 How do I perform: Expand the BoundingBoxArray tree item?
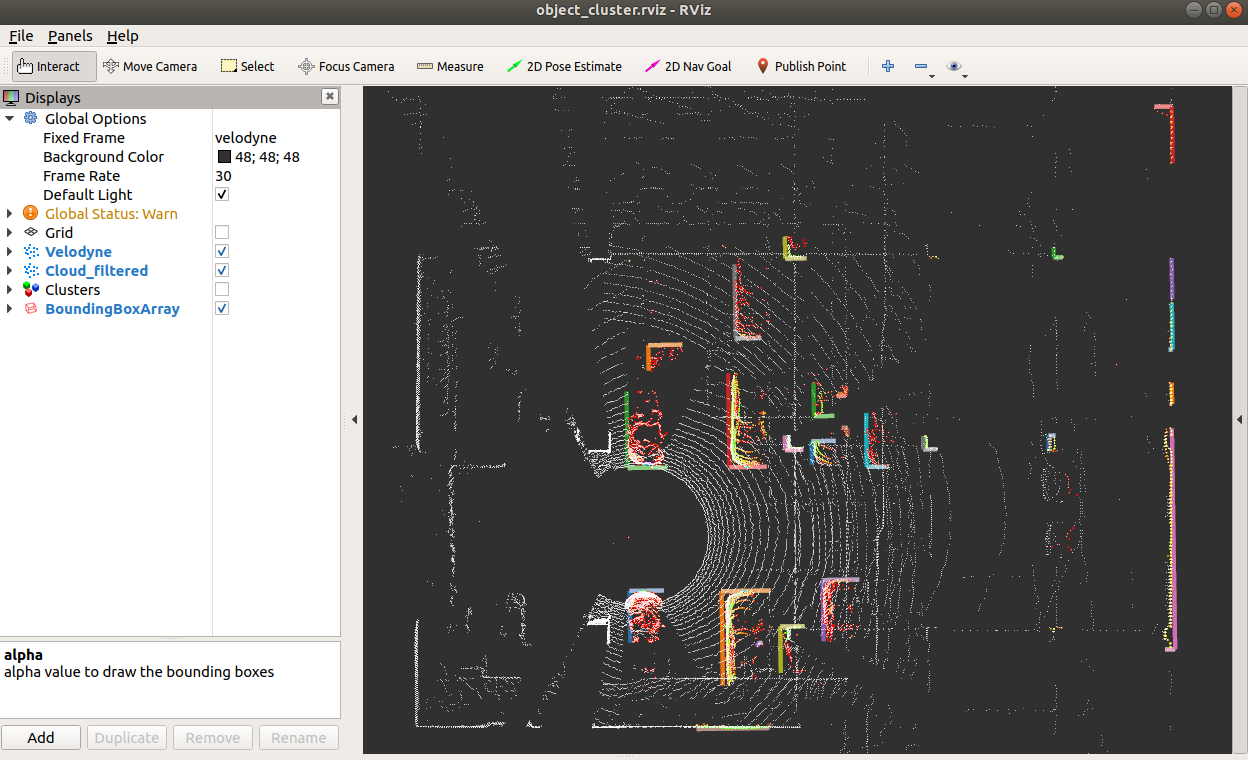pyautogui.click(x=10, y=309)
